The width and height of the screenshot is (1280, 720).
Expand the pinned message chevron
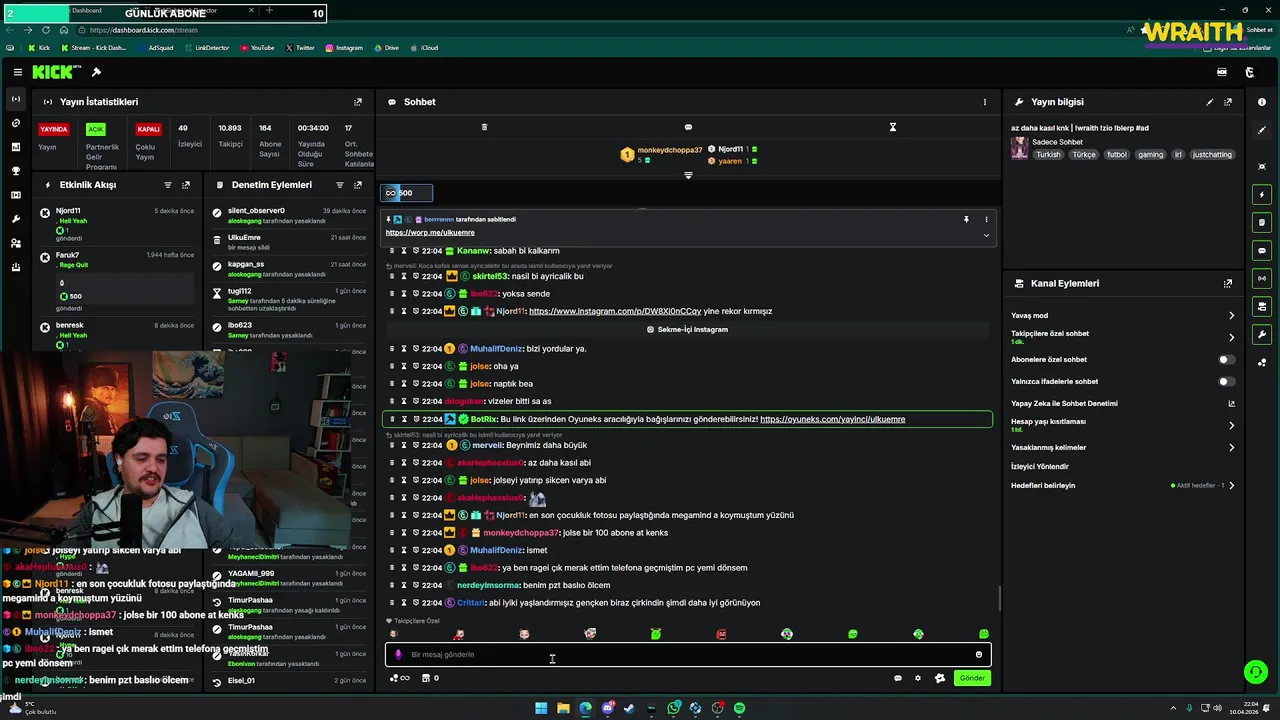click(986, 236)
